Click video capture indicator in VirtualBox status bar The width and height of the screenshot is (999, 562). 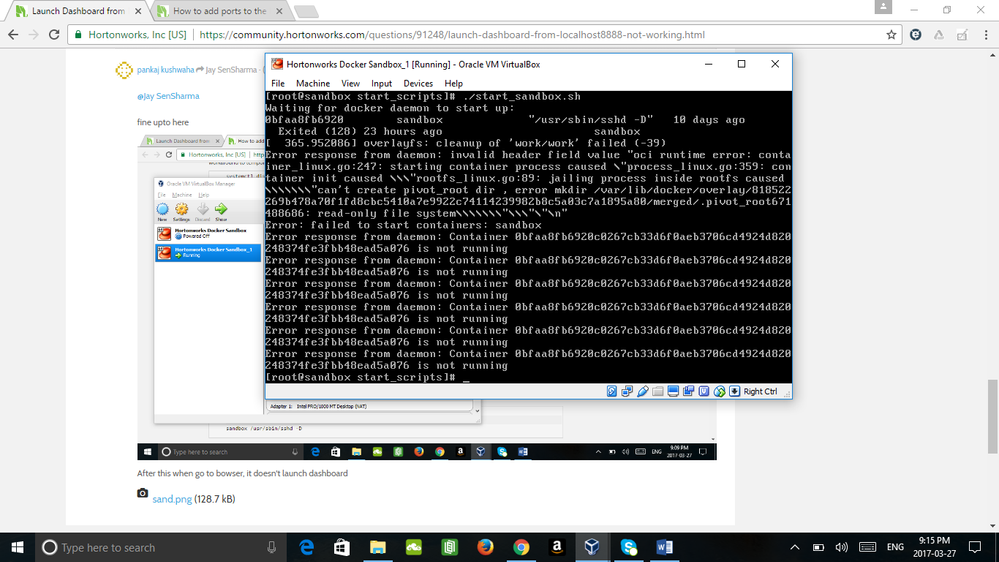pos(688,391)
